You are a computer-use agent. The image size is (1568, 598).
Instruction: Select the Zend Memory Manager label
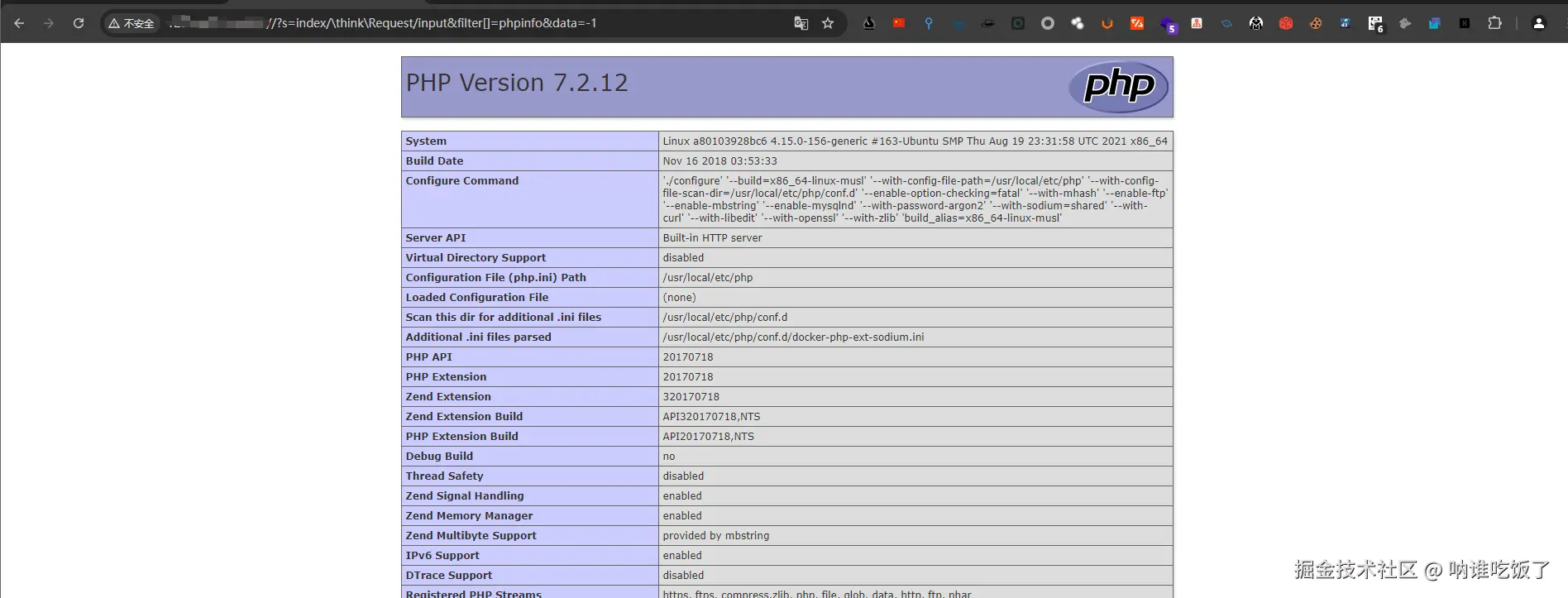click(469, 516)
